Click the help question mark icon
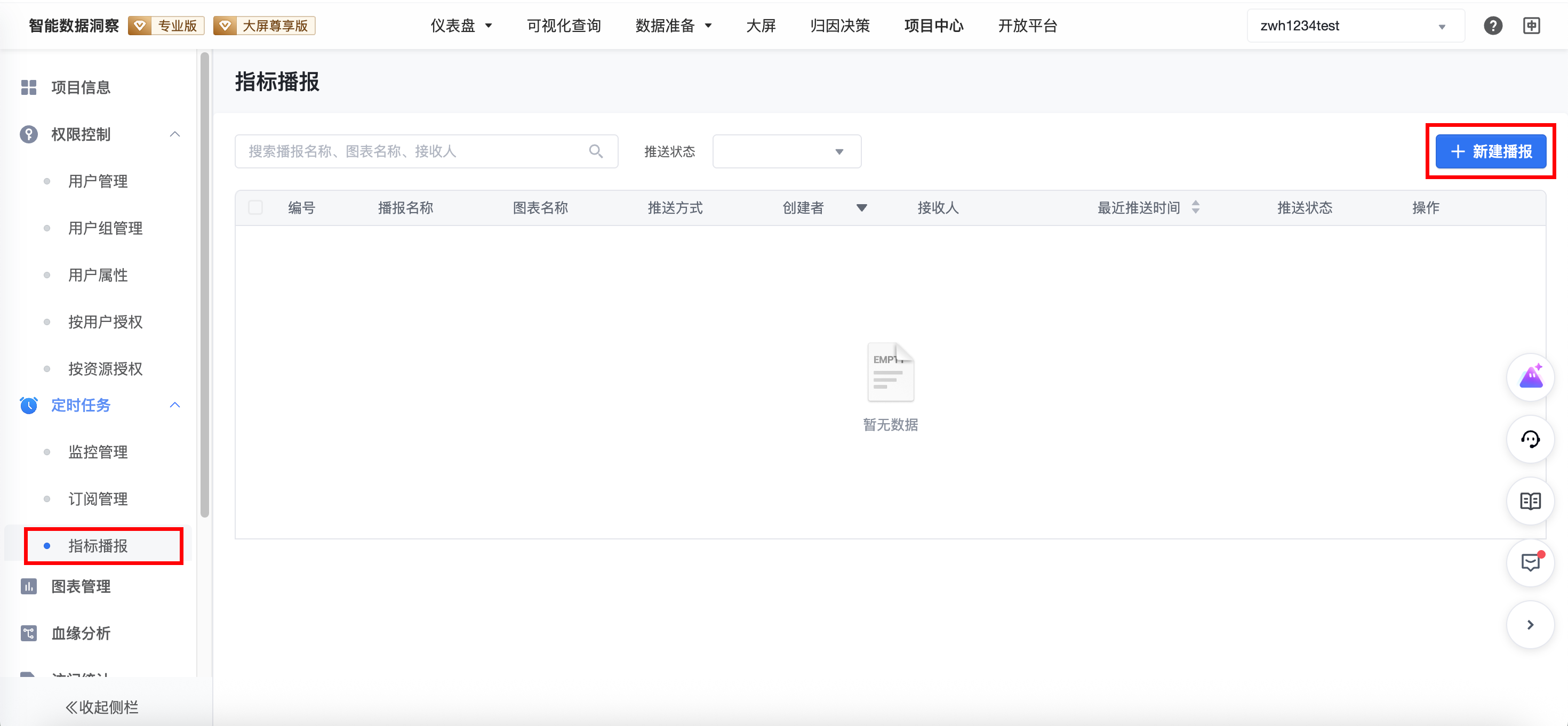Image resolution: width=1568 pixels, height=726 pixels. click(x=1492, y=26)
